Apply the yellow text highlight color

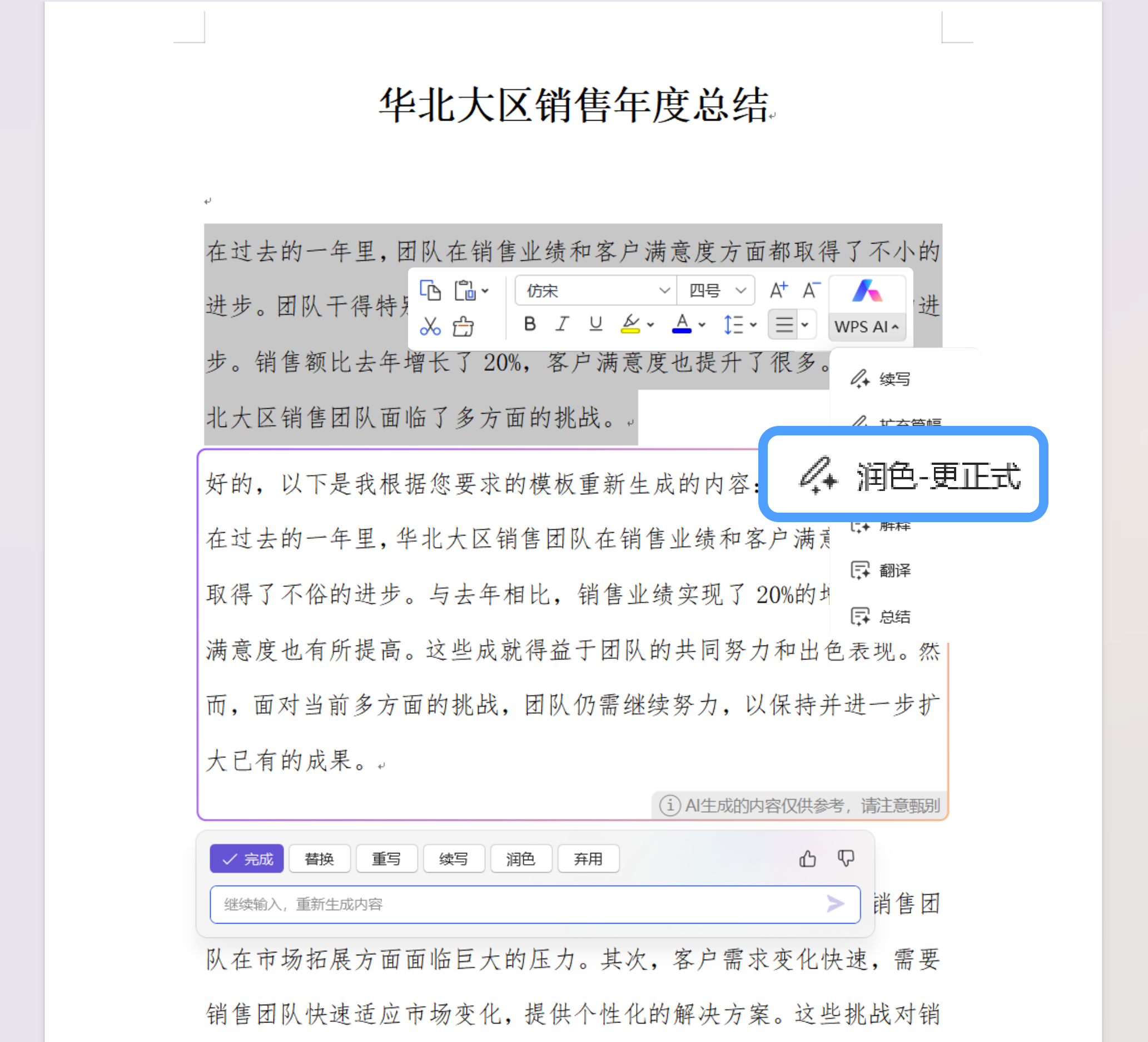click(630, 325)
